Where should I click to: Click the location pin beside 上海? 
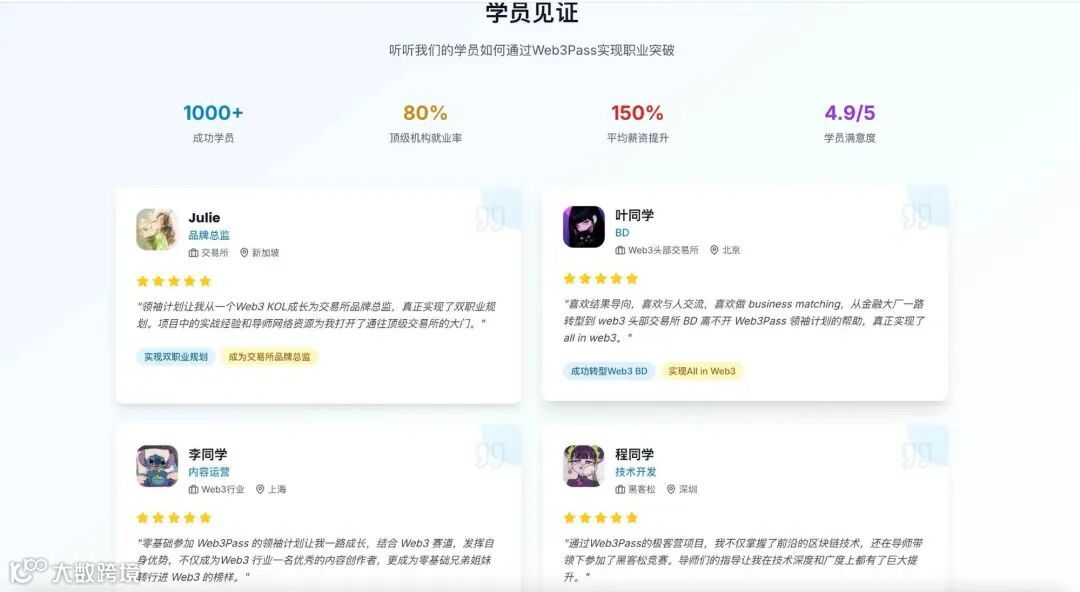[x=260, y=489]
